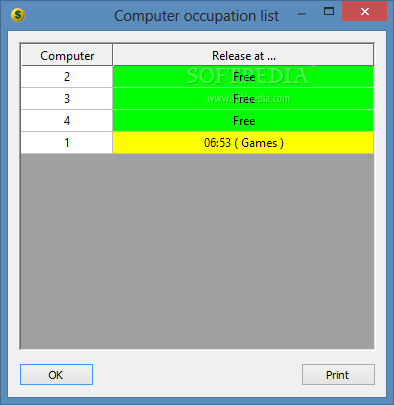The image size is (394, 405).
Task: Click the '06:53 ( Games )' cell
Action: 243,143
